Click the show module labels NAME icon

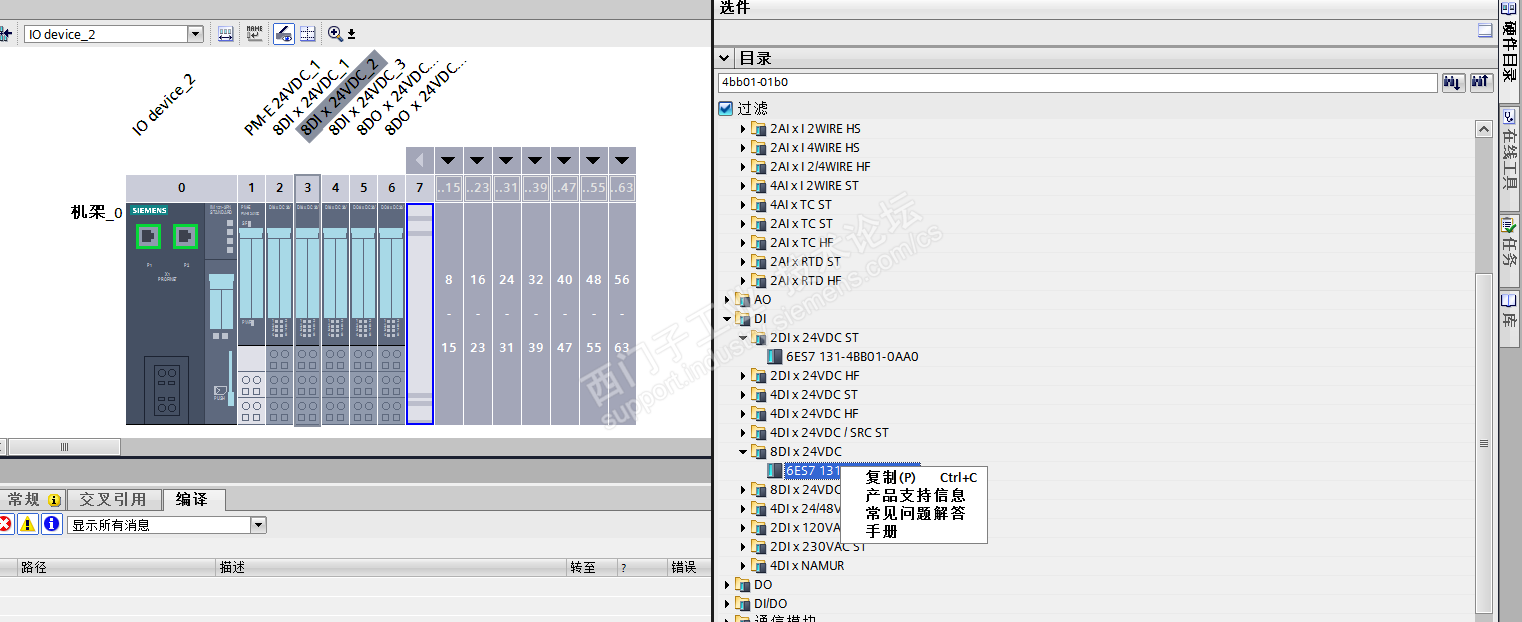point(255,34)
